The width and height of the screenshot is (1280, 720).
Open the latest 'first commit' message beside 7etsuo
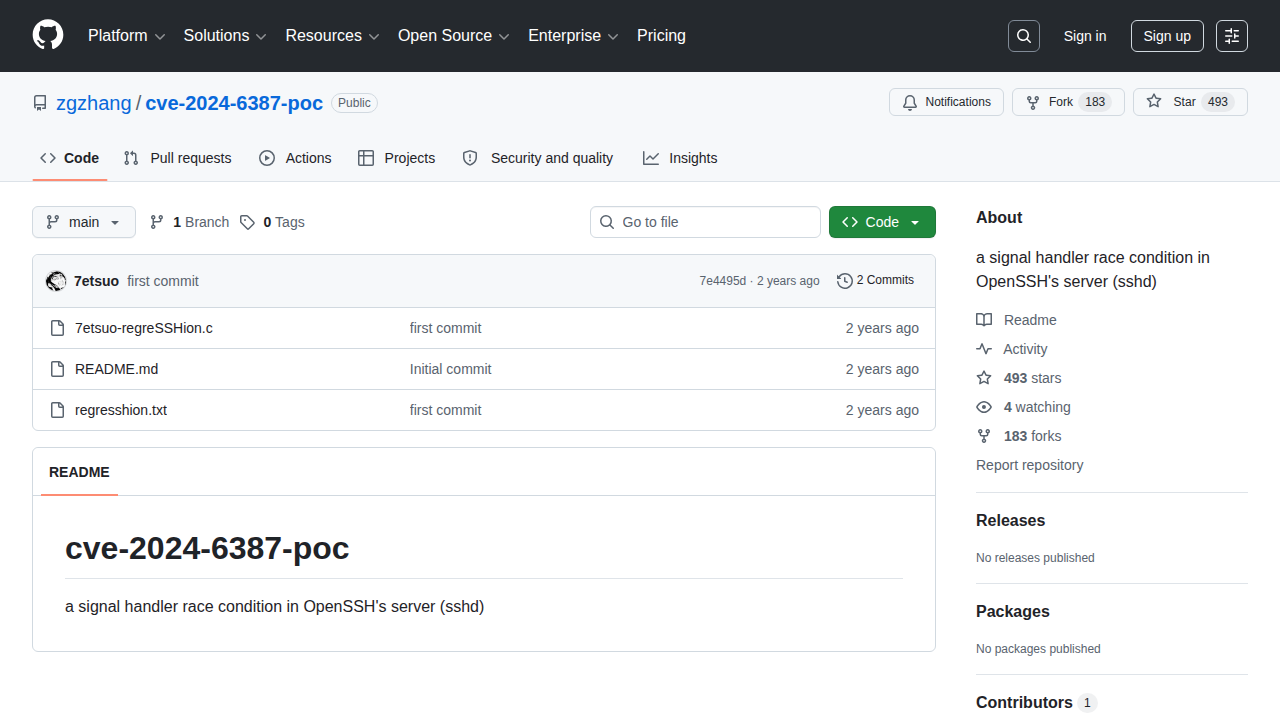tap(163, 281)
